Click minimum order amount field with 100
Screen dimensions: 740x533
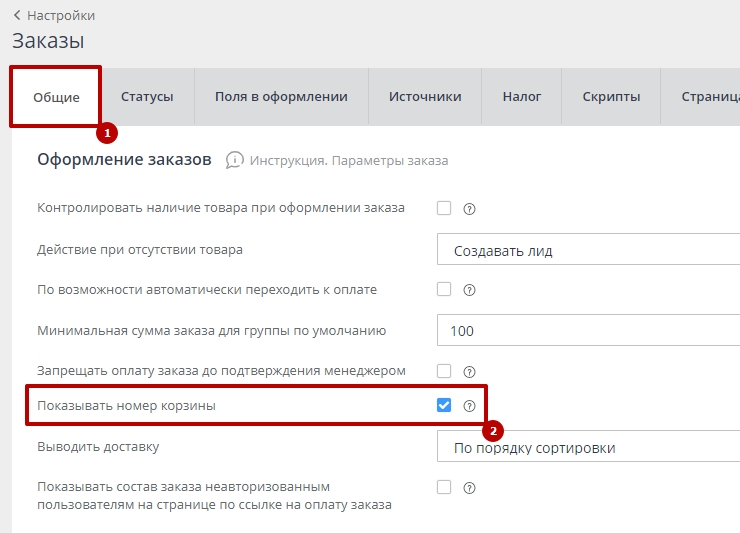(x=588, y=331)
